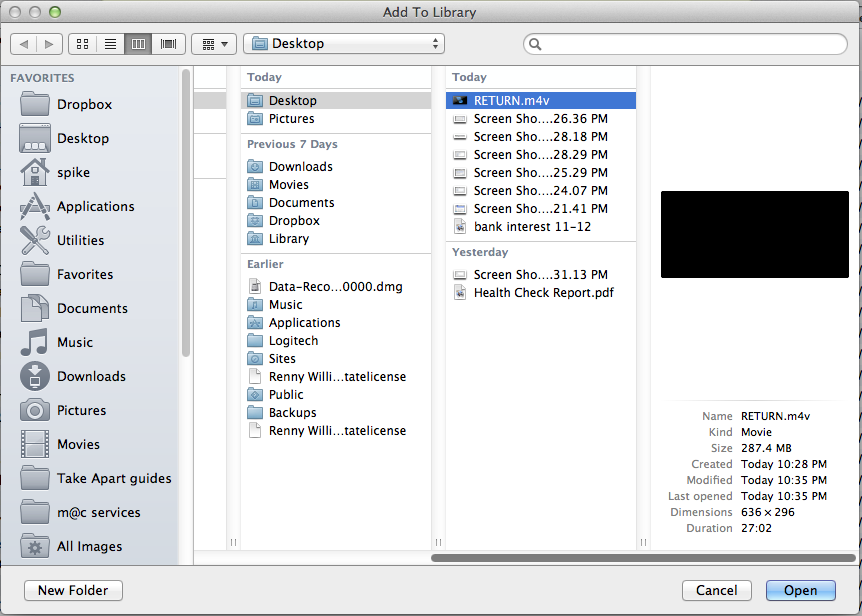Switch to Cover Flow view
Image resolution: width=862 pixels, height=616 pixels.
(168, 44)
